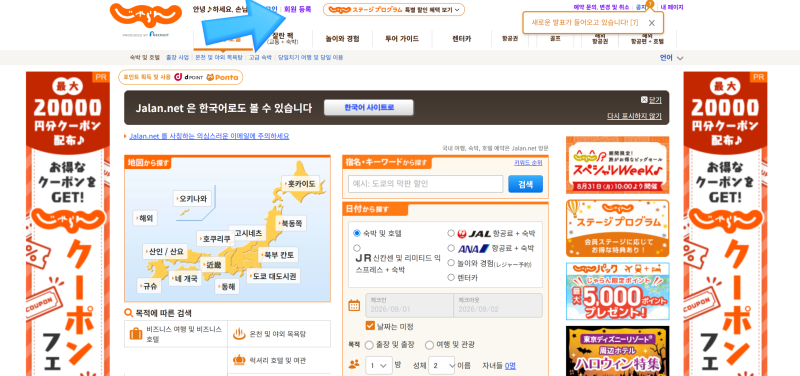800x376 pixels.
Task: Select 네 개국 region on the map
Action: tap(185, 279)
